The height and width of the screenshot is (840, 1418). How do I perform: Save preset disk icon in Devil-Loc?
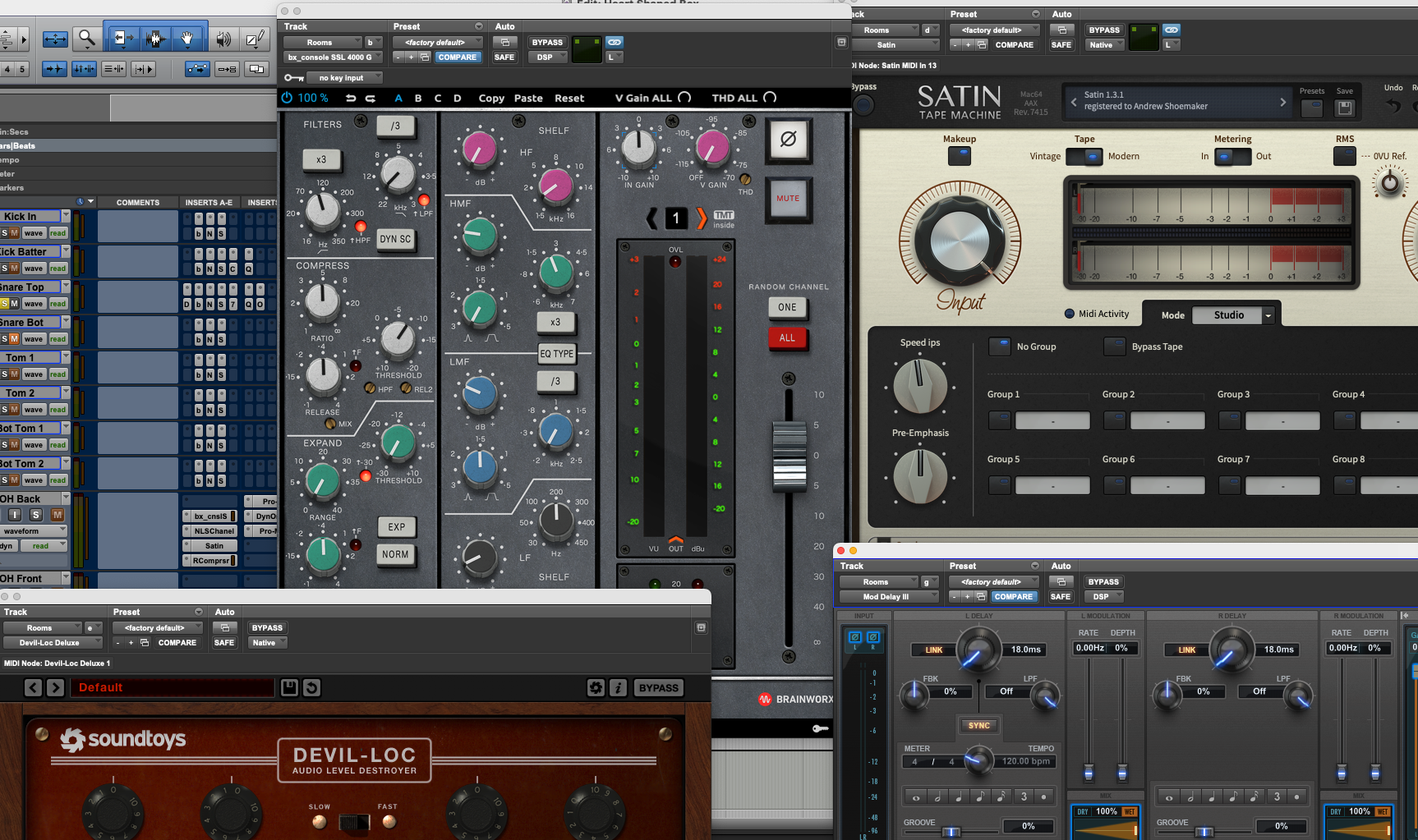[x=289, y=687]
